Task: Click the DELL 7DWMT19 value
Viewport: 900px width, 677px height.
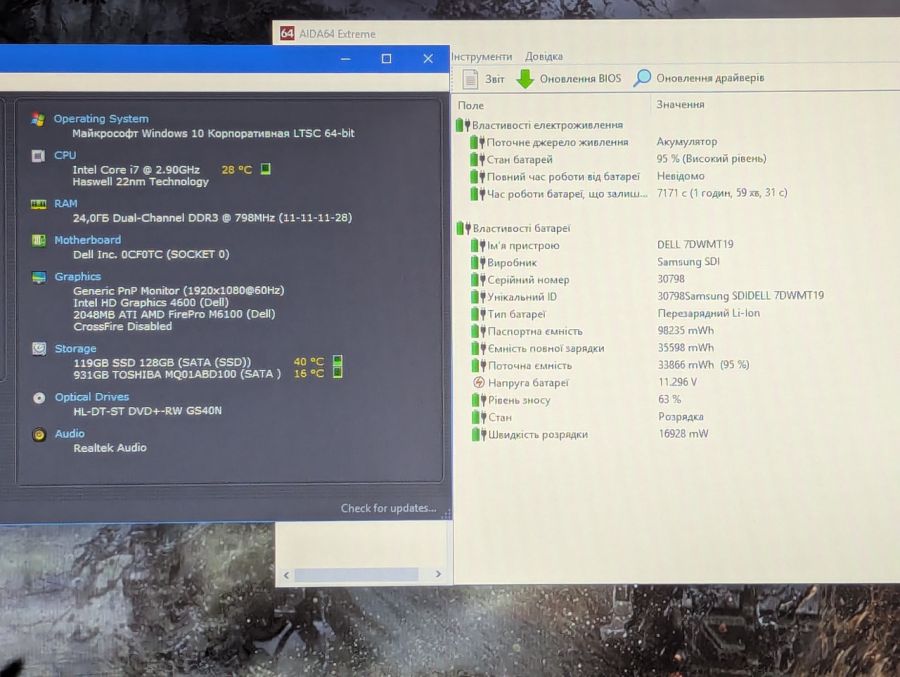Action: 695,244
